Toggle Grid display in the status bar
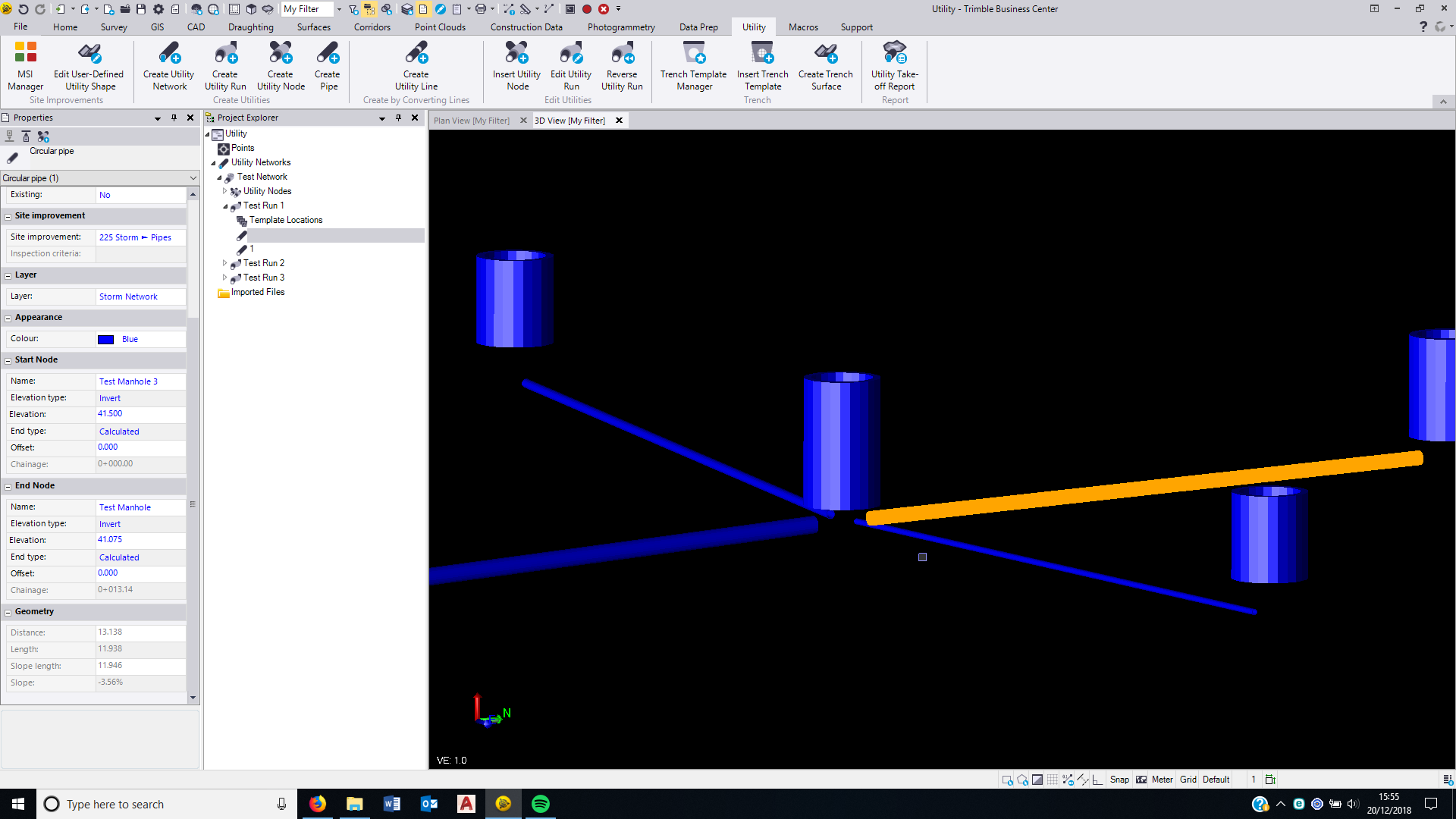 click(1188, 779)
